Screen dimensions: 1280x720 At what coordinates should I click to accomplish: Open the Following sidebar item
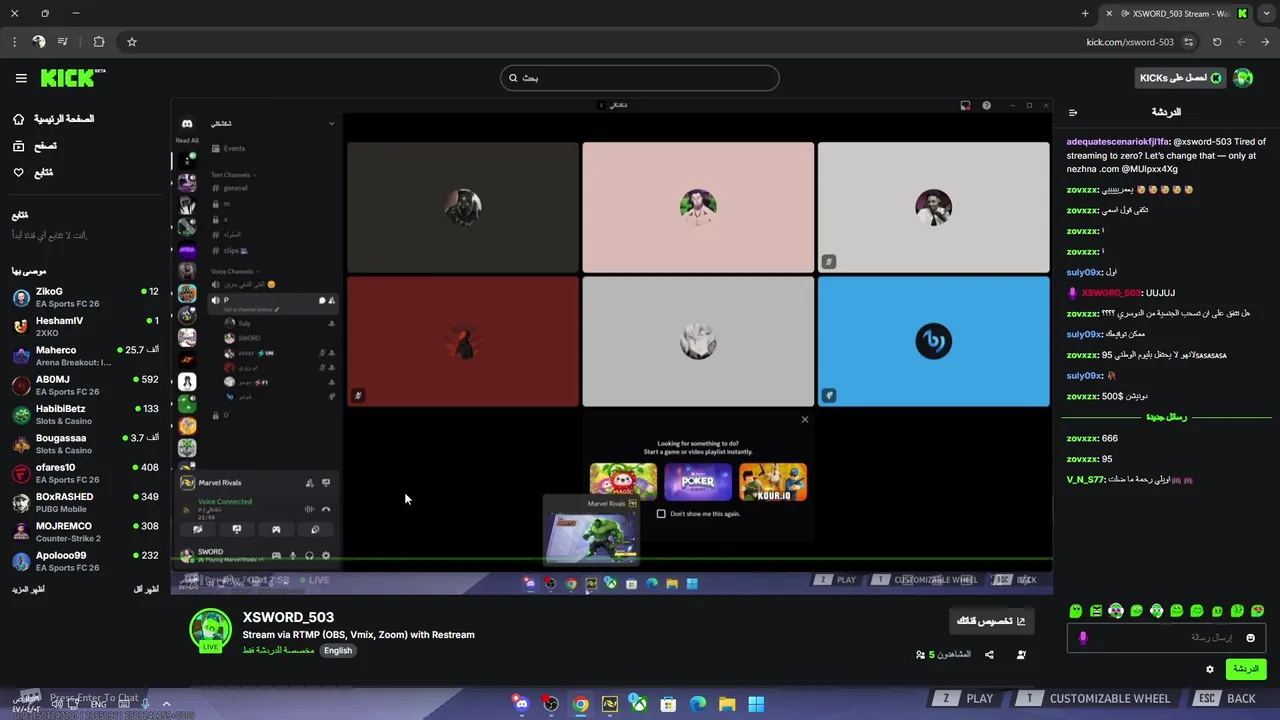(x=33, y=173)
